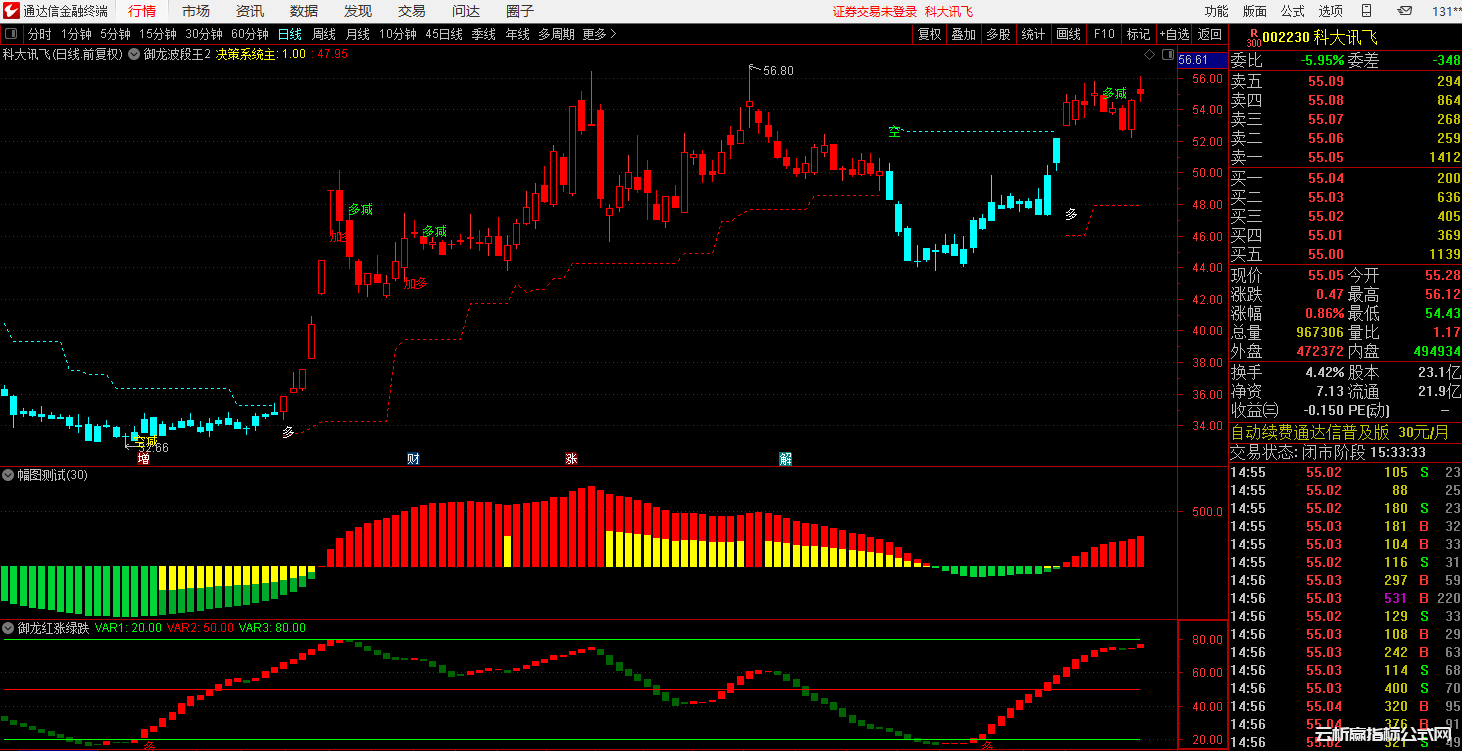The height and width of the screenshot is (751, 1462).
Task: Open the 公式 menu
Action: point(1293,11)
